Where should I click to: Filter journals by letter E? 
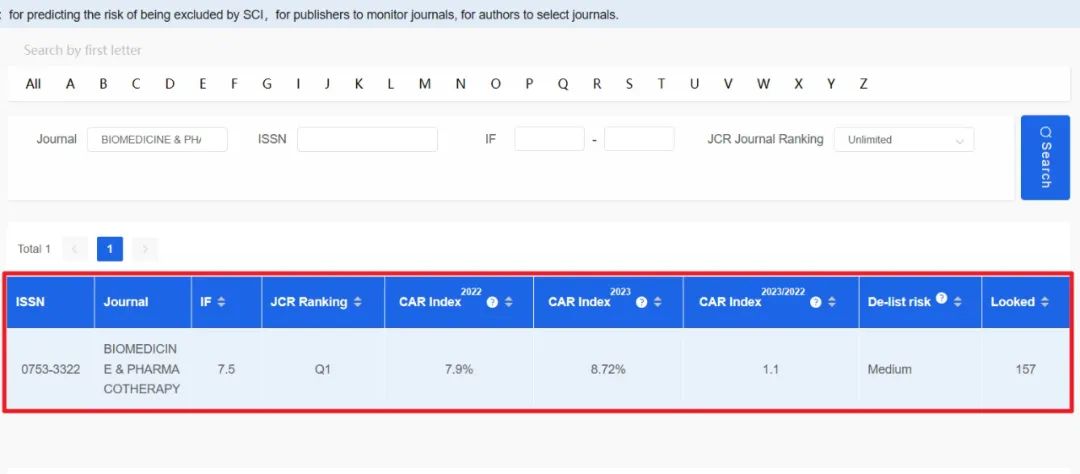(x=202, y=84)
